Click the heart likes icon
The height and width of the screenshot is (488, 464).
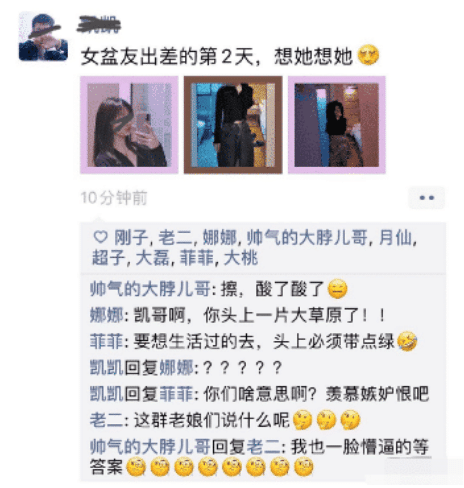tap(100, 237)
